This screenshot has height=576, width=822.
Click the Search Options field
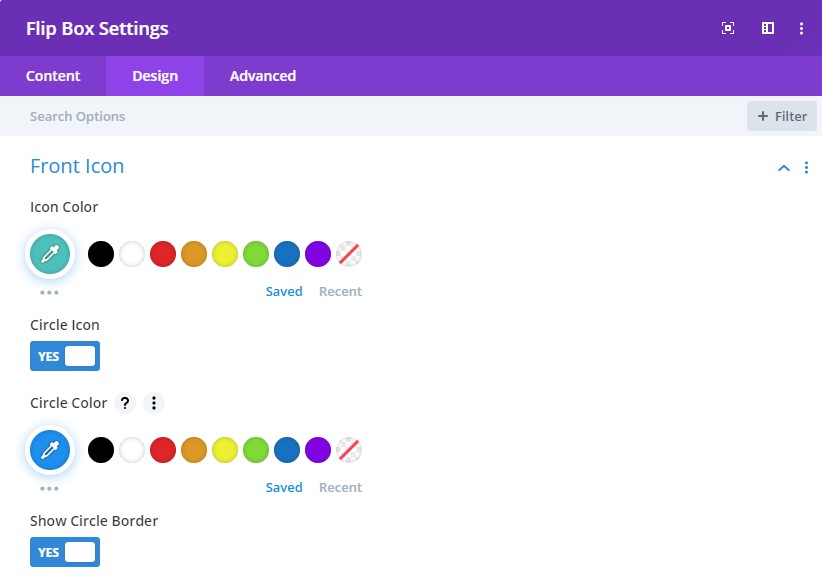300,116
